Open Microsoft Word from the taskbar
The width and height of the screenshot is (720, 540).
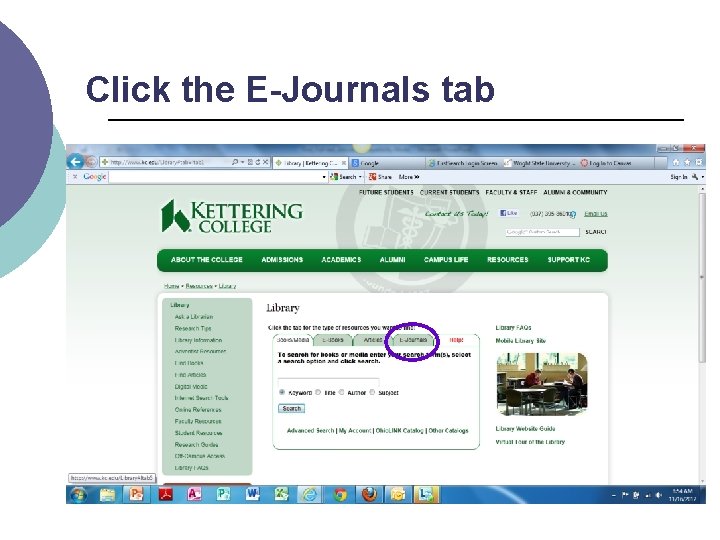tap(253, 495)
